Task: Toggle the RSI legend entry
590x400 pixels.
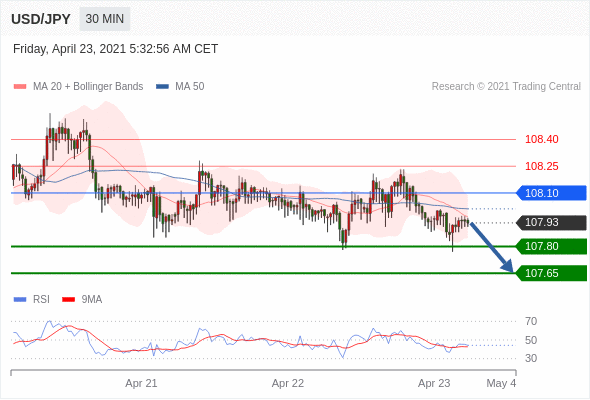Action: click(32, 300)
